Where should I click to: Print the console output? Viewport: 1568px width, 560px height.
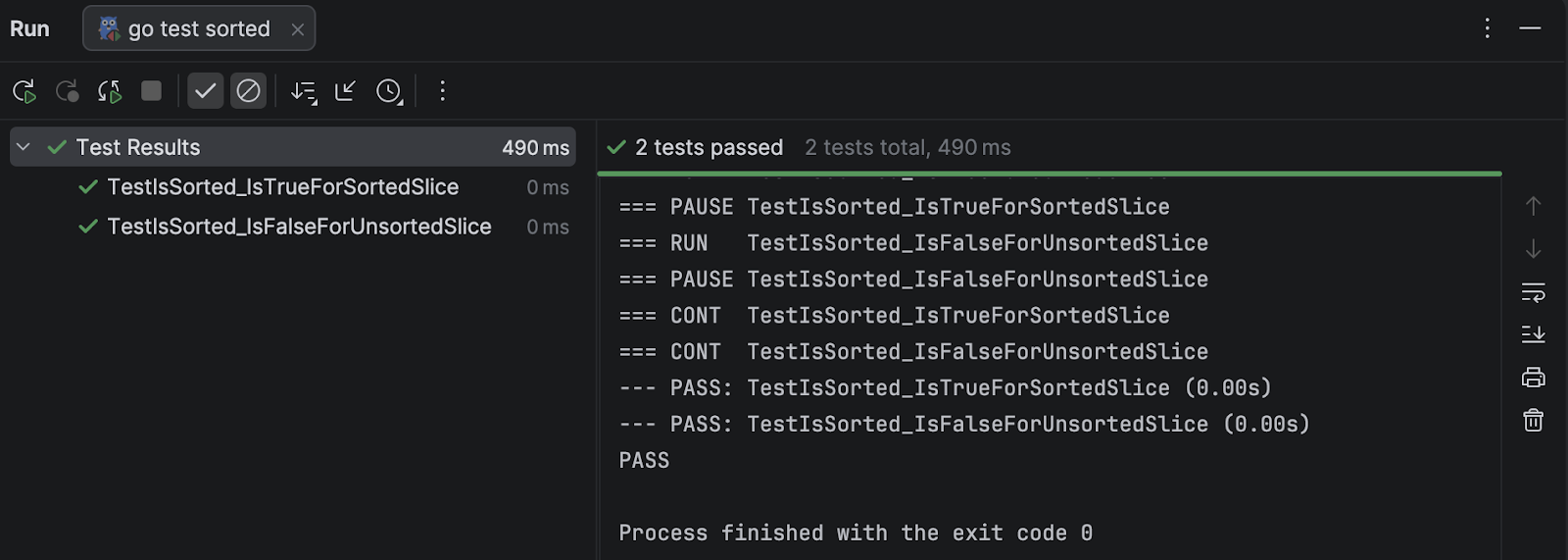coord(1533,378)
